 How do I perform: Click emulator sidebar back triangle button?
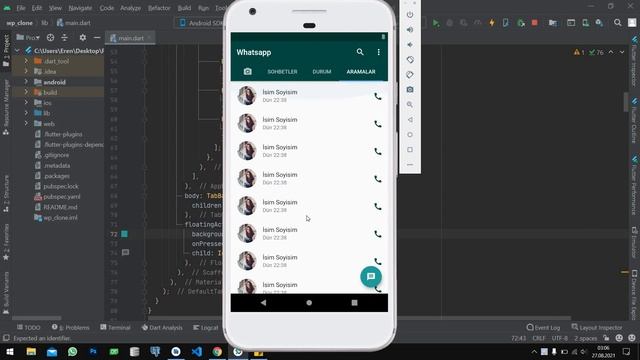pos(410,120)
